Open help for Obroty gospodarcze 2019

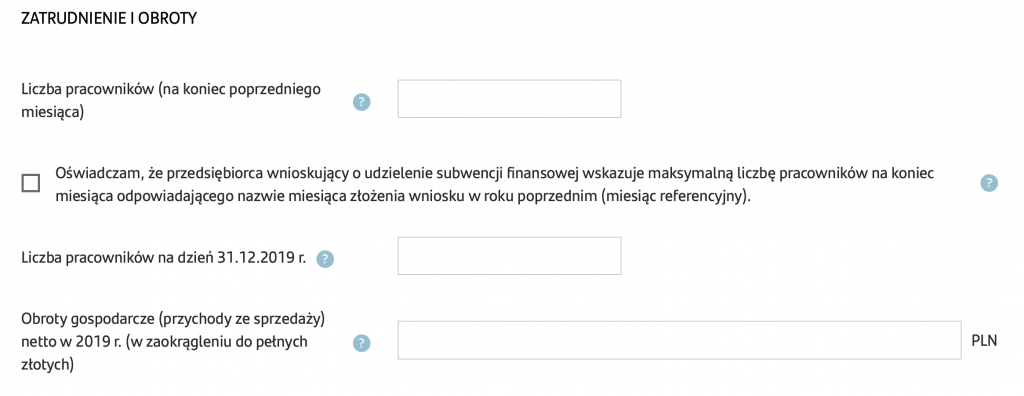coord(361,343)
